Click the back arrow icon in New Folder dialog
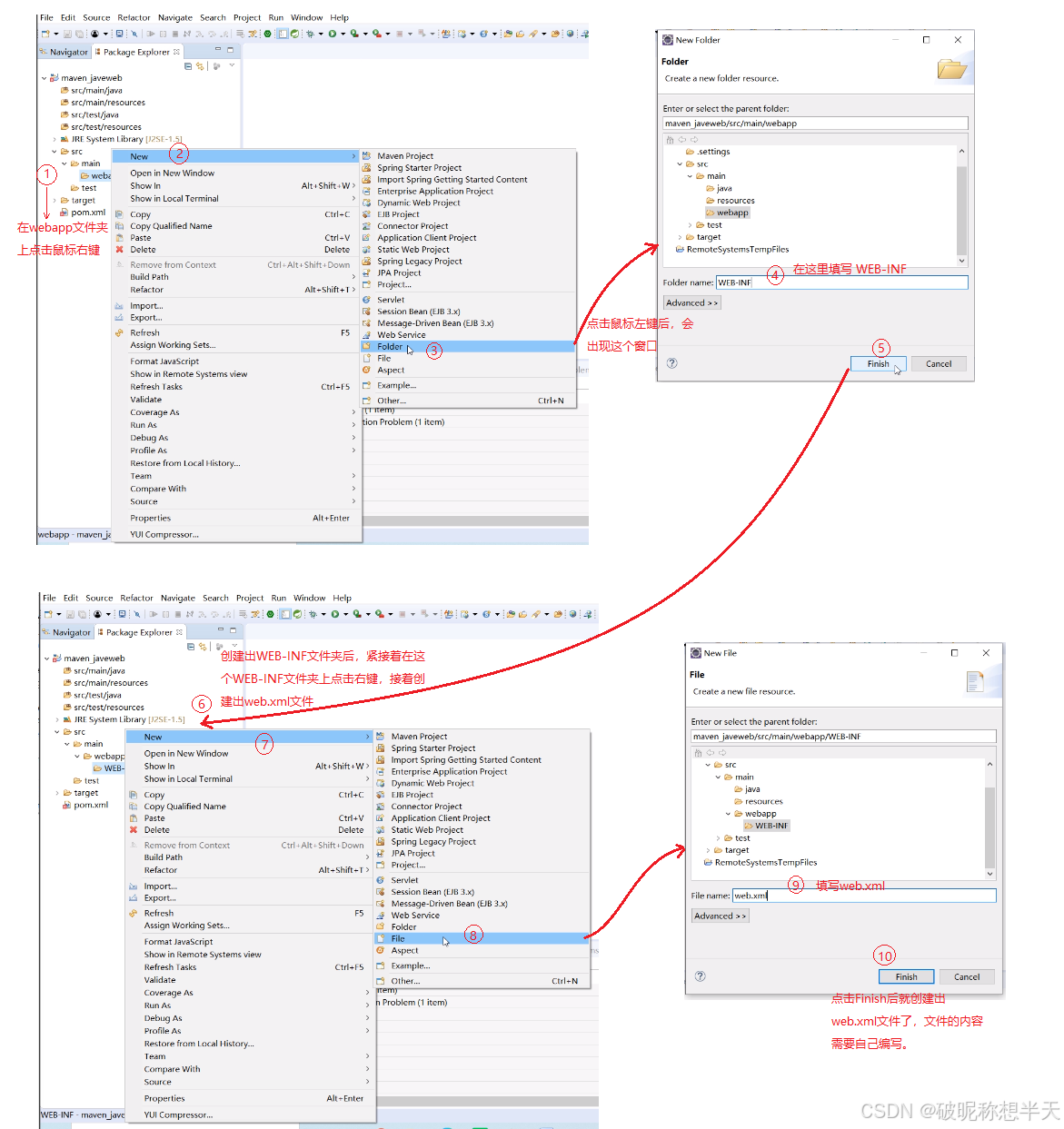This screenshot has width=1064, height=1129. coord(681,140)
